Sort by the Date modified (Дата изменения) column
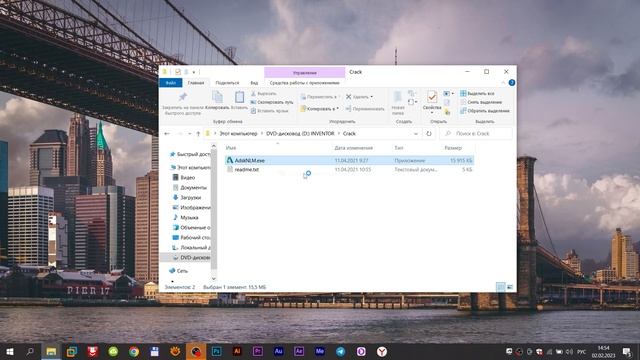This screenshot has width=640, height=360. (353, 148)
